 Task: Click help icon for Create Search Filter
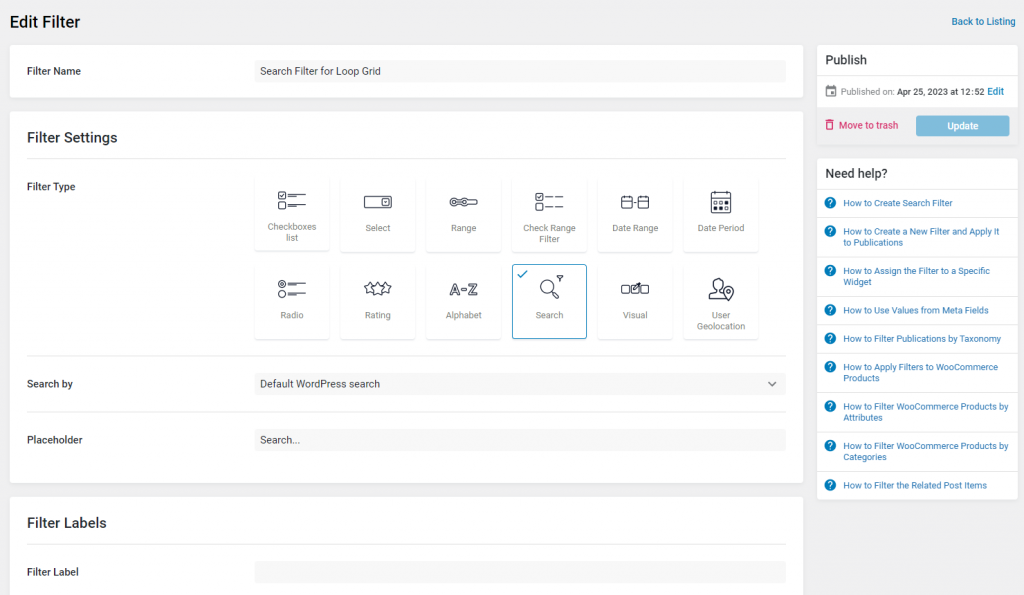tap(830, 203)
